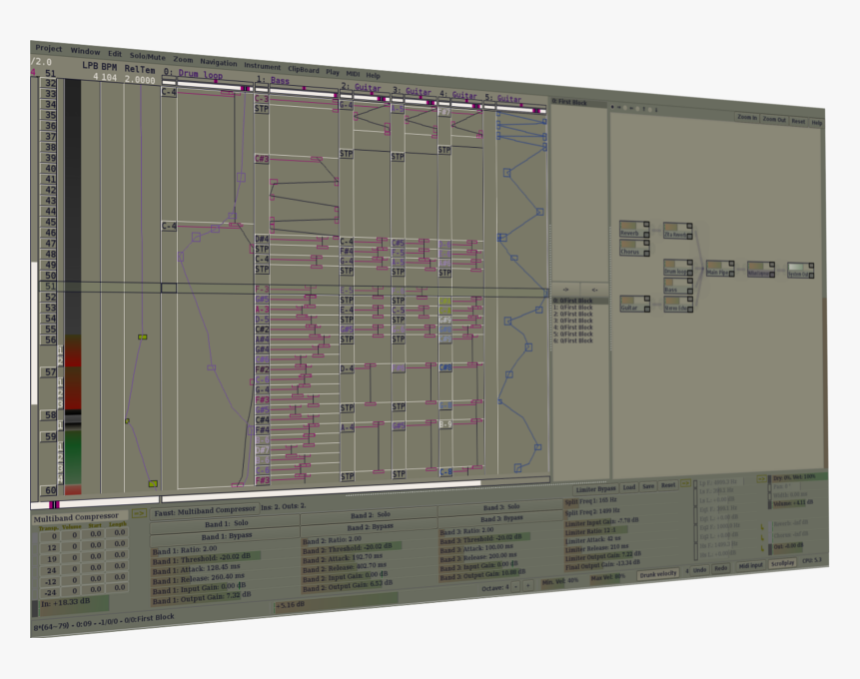
Task: Select the Stereo Enhancer node below Bass
Action: tap(678, 304)
